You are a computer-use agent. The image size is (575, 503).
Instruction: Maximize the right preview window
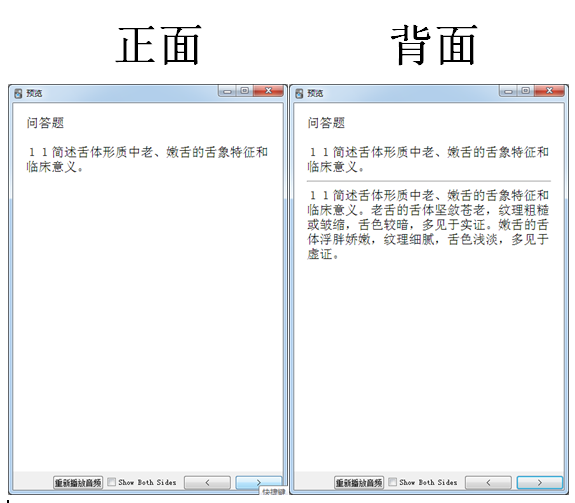tap(525, 91)
